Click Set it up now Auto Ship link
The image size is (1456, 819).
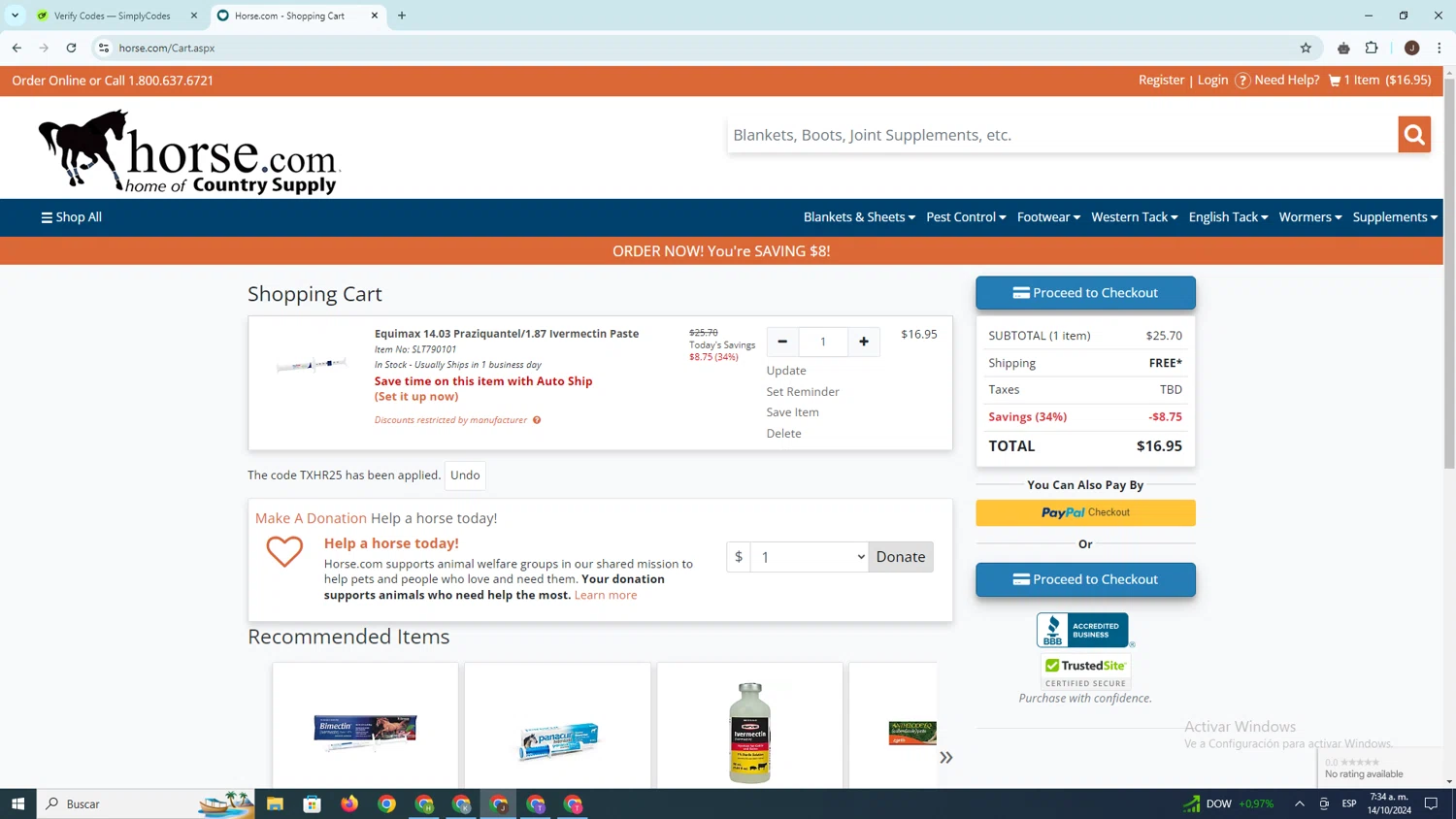pos(416,397)
